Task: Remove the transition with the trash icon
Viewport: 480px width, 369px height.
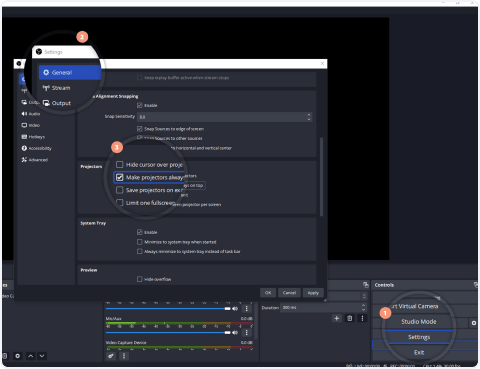Action: click(349, 318)
